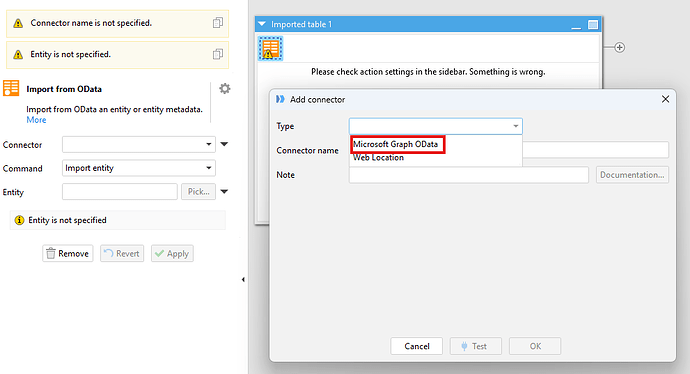Screen dimensions: 690x374
Task: Maximize the Imported table 1 node
Action: 593,25
